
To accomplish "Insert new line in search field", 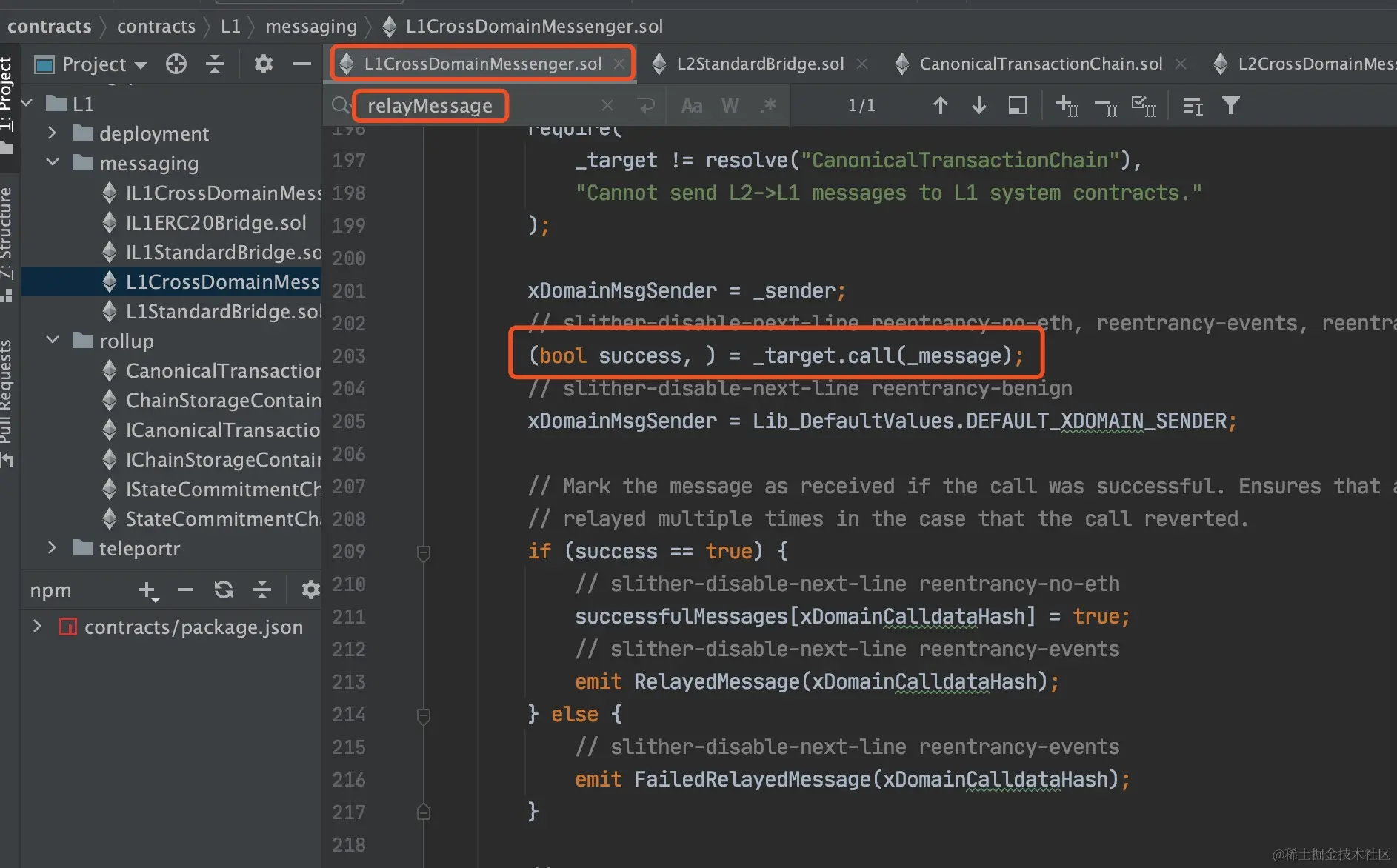I will 647,106.
